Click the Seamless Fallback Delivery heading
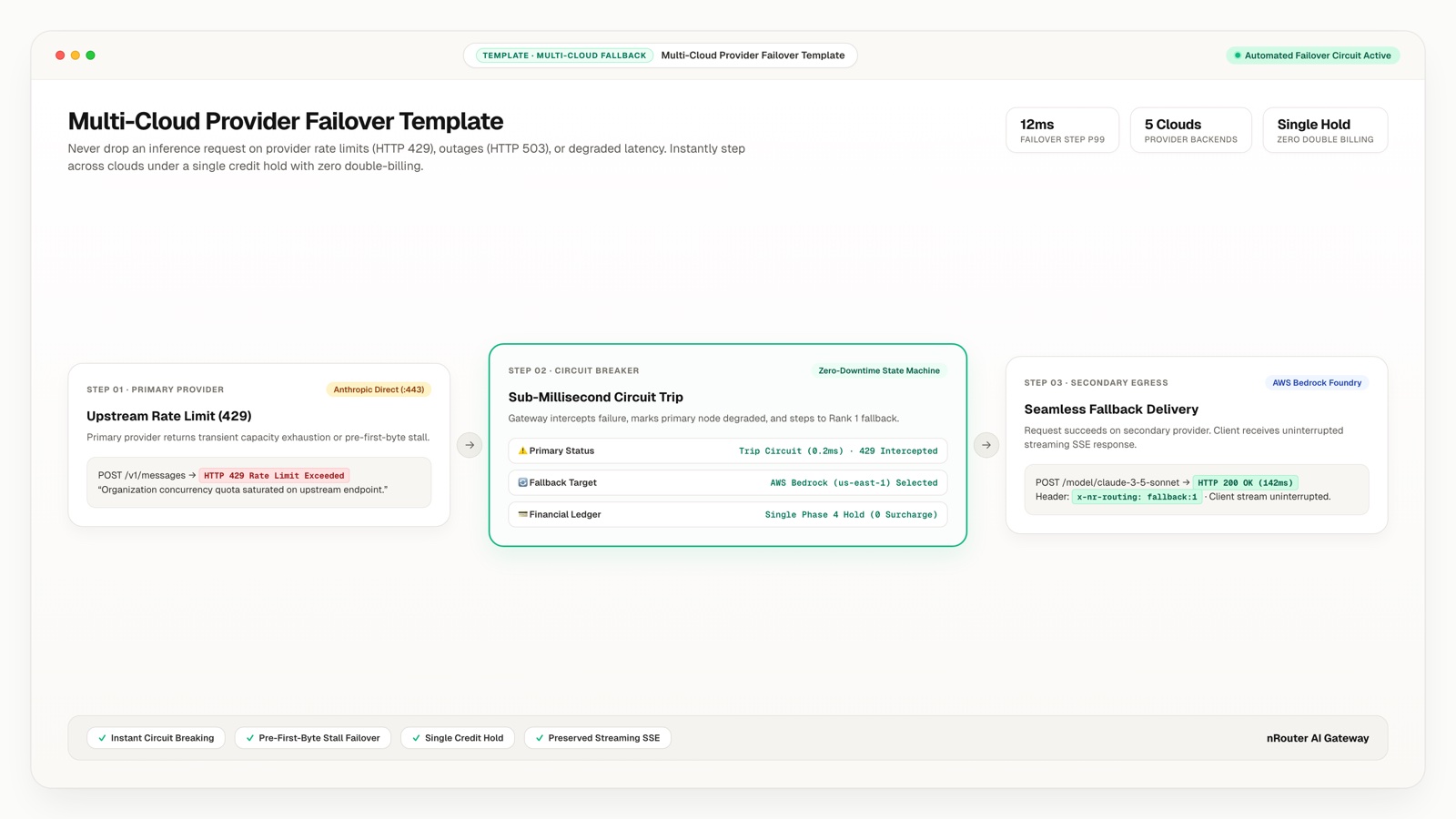Viewport: 1456px width, 819px height. [1111, 409]
